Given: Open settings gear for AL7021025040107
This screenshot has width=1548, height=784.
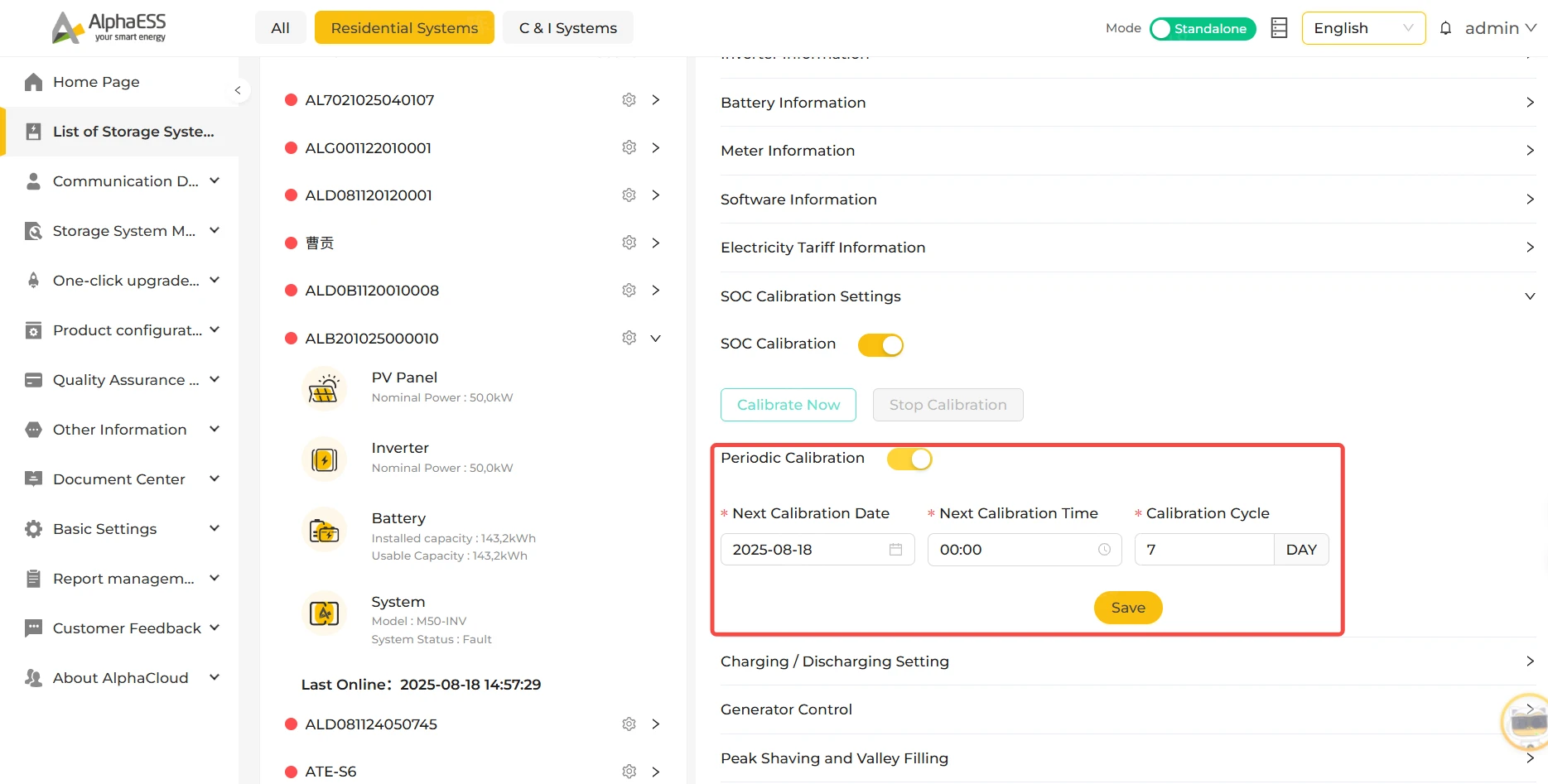Looking at the screenshot, I should click(629, 99).
